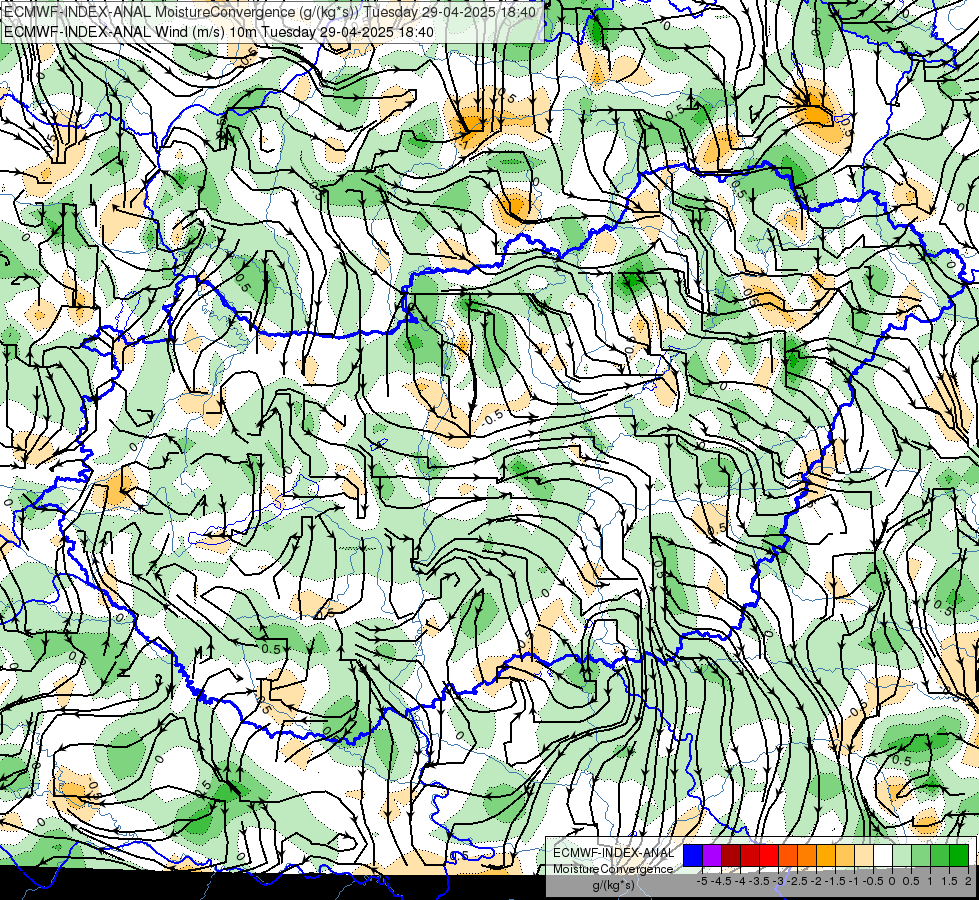Click the '-4.5' legend scale value

721,881
